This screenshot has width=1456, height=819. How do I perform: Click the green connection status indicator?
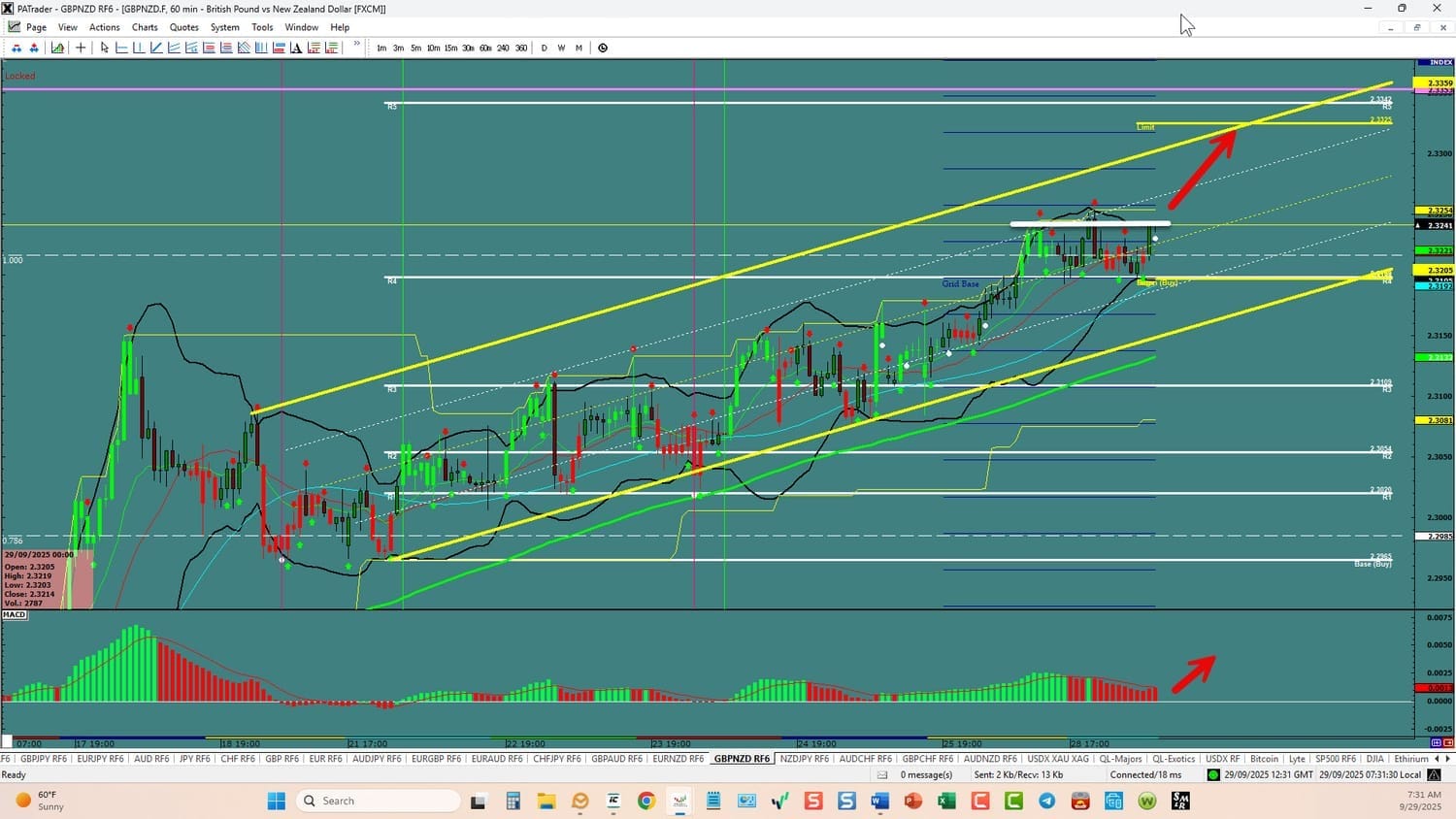[1213, 775]
